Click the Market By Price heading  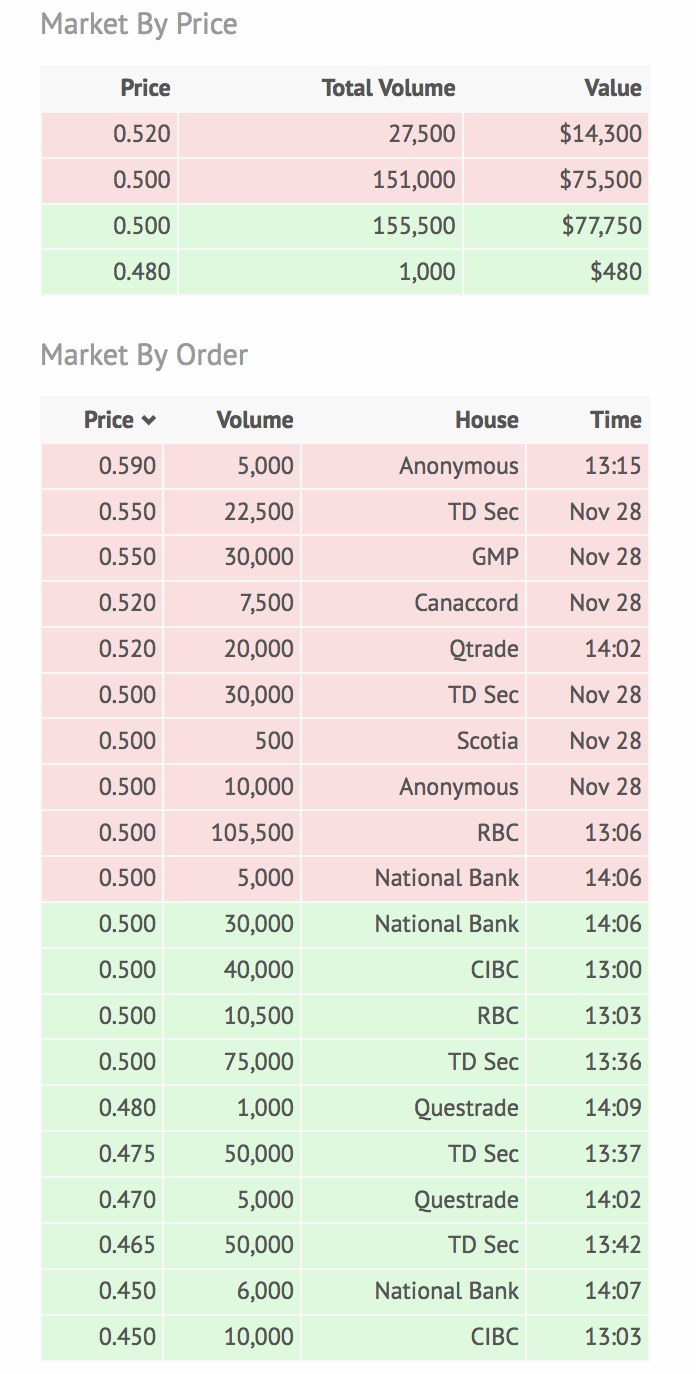[x=139, y=24]
